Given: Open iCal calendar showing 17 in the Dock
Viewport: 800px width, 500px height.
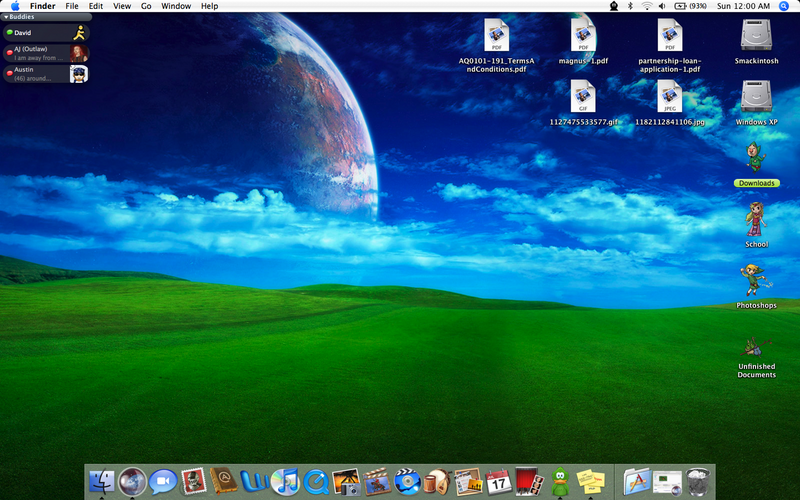Looking at the screenshot, I should [x=498, y=482].
